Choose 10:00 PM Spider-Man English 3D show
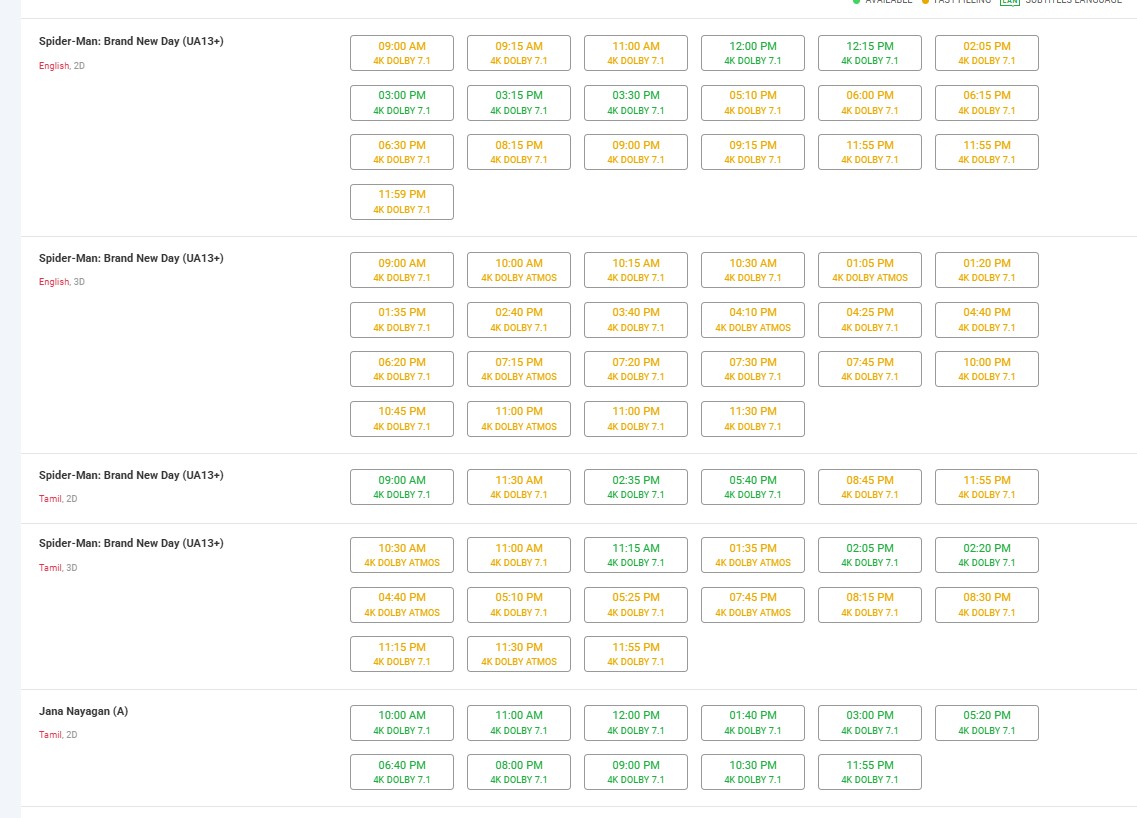This screenshot has width=1137, height=818. (986, 369)
